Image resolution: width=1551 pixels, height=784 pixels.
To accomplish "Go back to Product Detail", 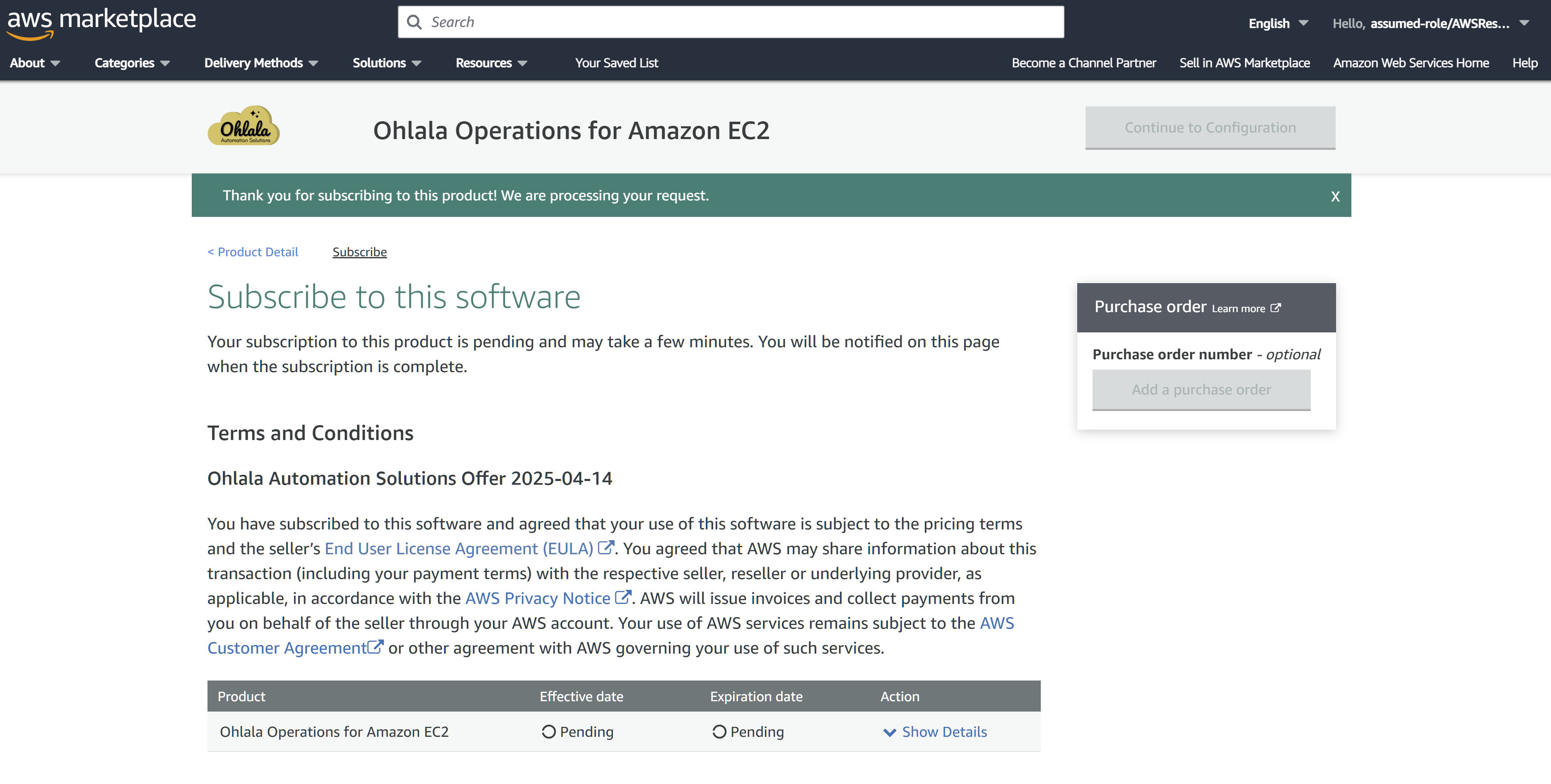I will [x=253, y=252].
